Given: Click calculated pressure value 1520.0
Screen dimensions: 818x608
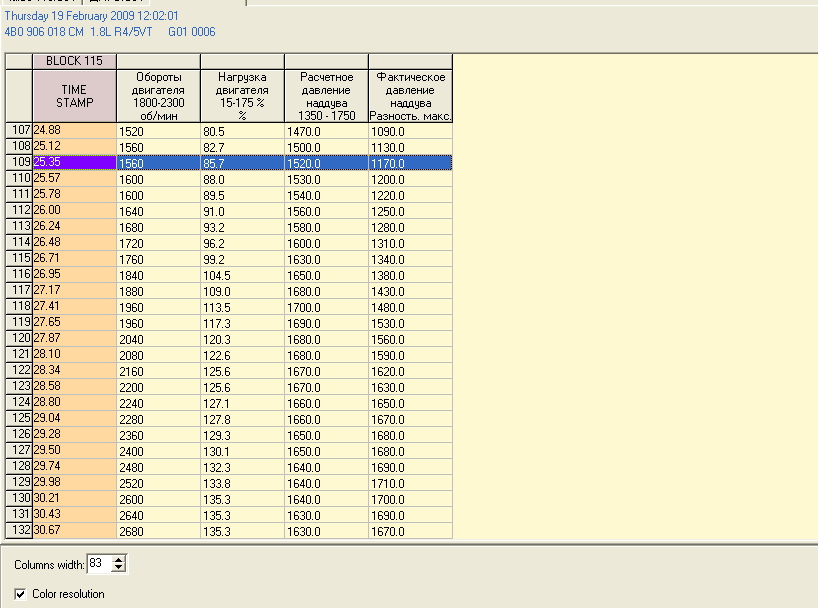Looking at the screenshot, I should click(327, 163).
